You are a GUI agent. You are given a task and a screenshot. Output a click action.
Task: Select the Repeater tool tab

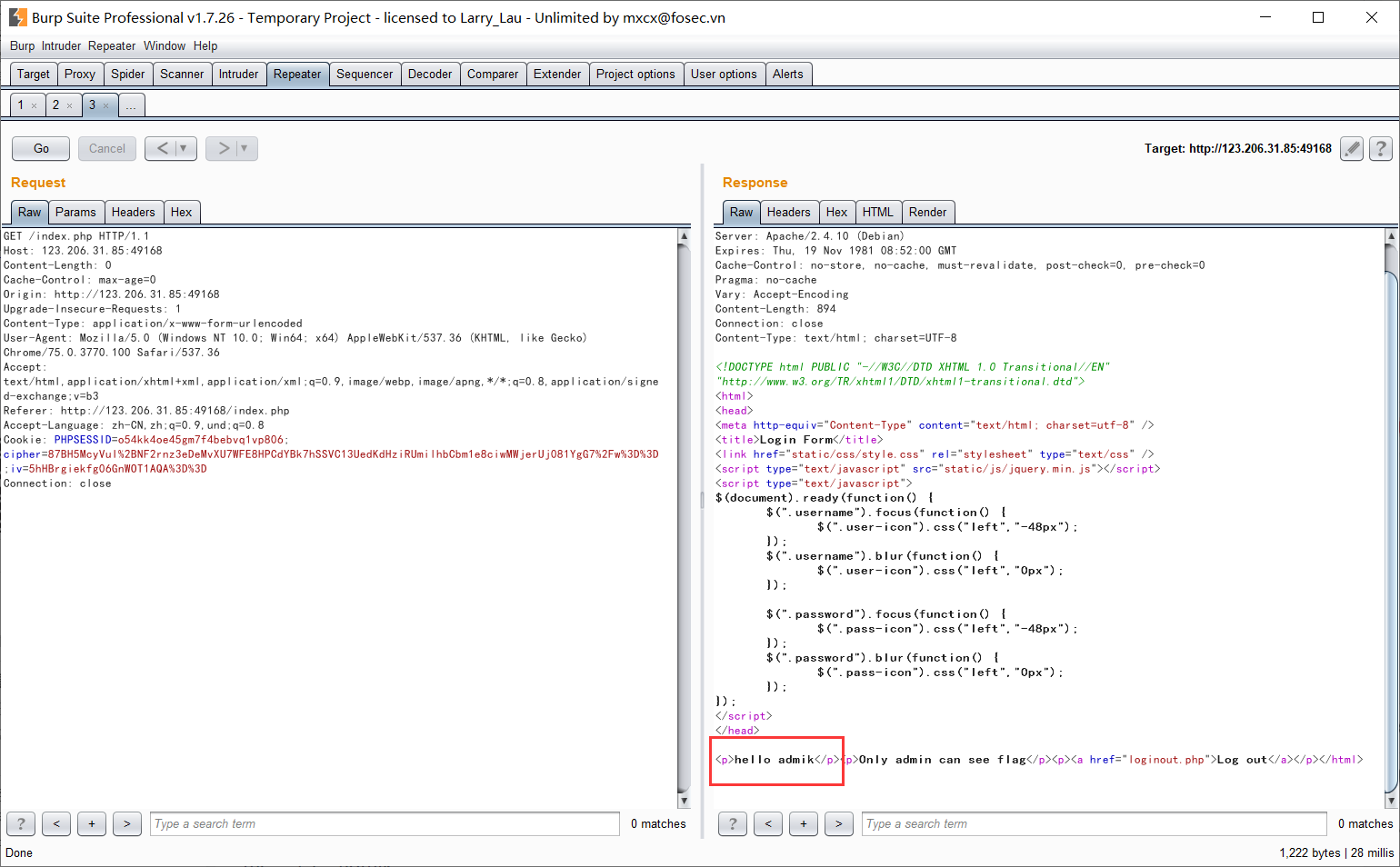click(297, 74)
